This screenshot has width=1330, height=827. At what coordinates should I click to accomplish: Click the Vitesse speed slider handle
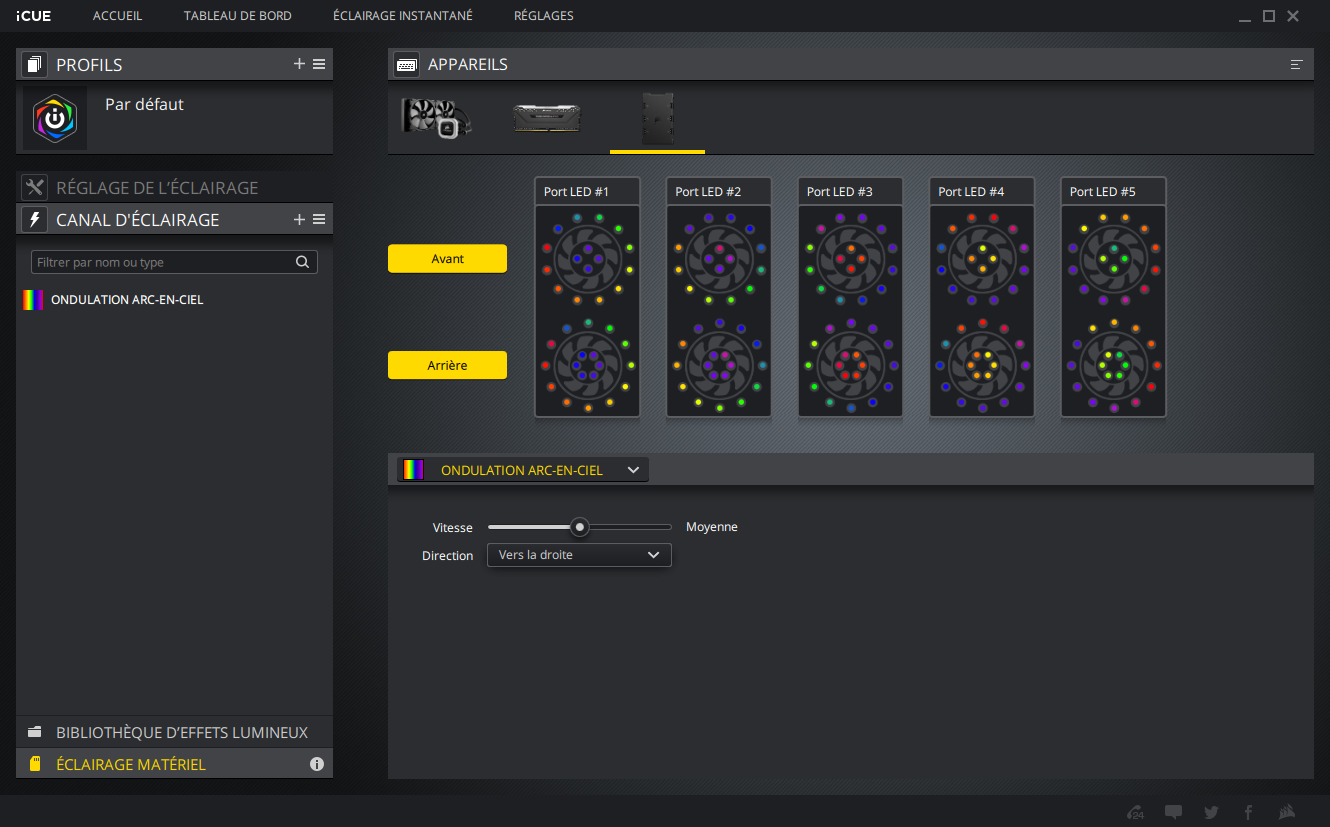579,527
